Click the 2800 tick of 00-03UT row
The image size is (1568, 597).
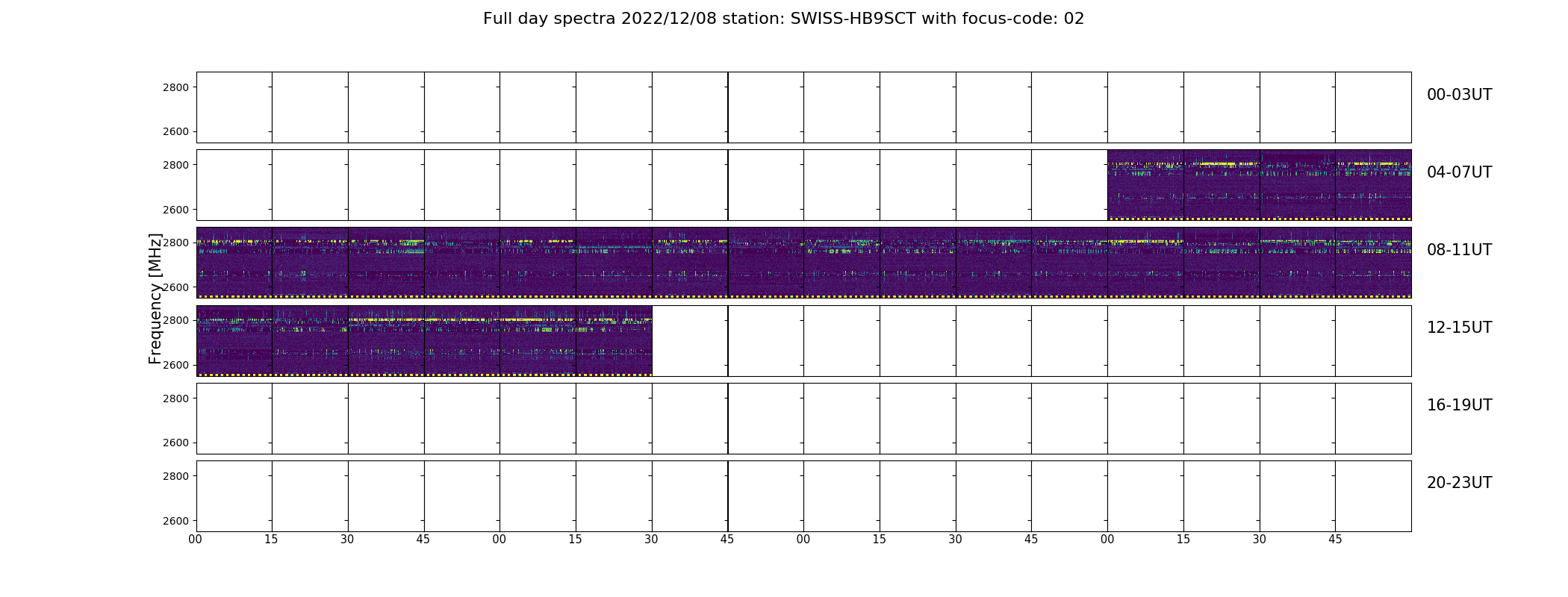tap(175, 87)
